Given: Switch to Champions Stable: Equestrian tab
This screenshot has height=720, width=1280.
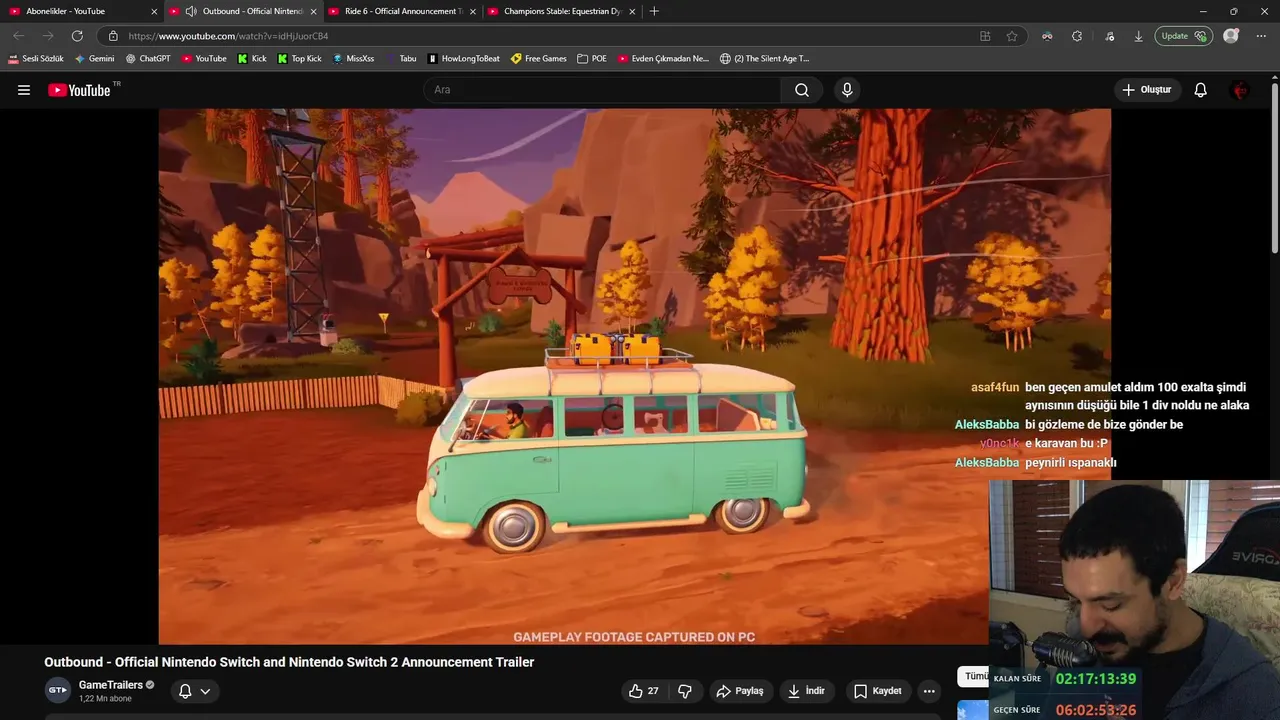Looking at the screenshot, I should 561,11.
